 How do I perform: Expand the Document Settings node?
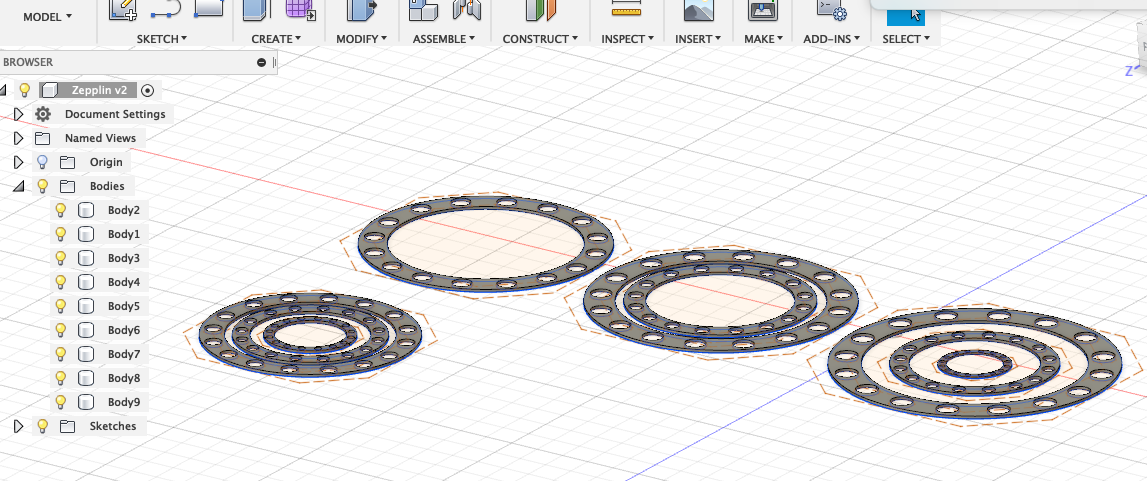point(19,114)
